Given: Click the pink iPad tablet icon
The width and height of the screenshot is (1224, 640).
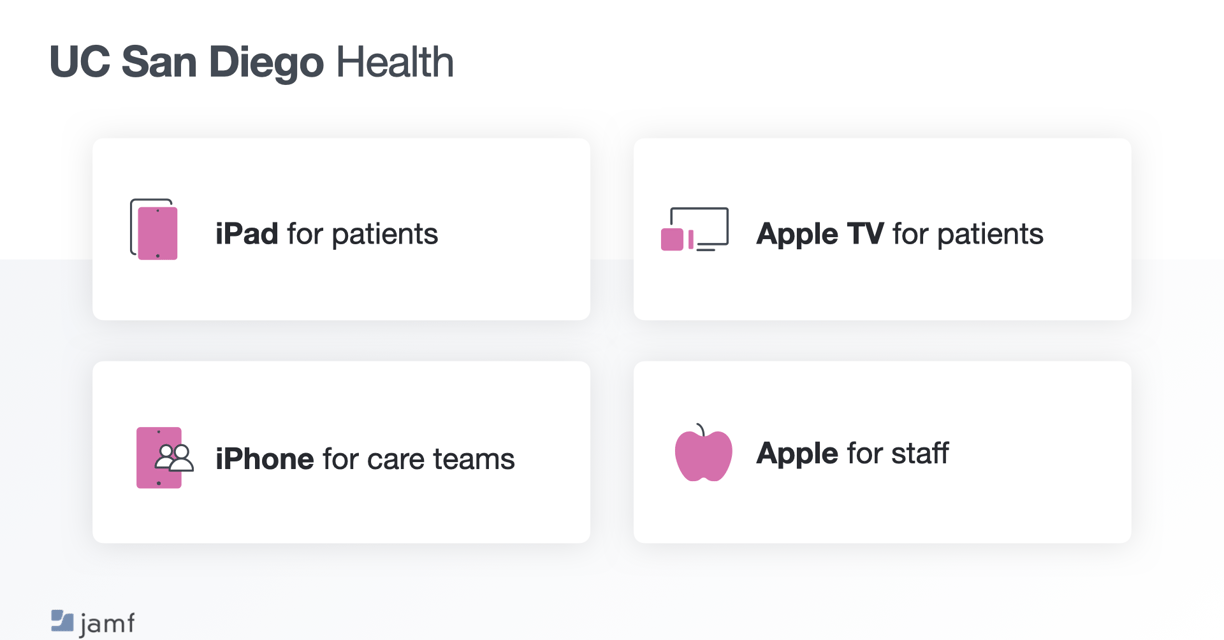Looking at the screenshot, I should pos(154,230).
